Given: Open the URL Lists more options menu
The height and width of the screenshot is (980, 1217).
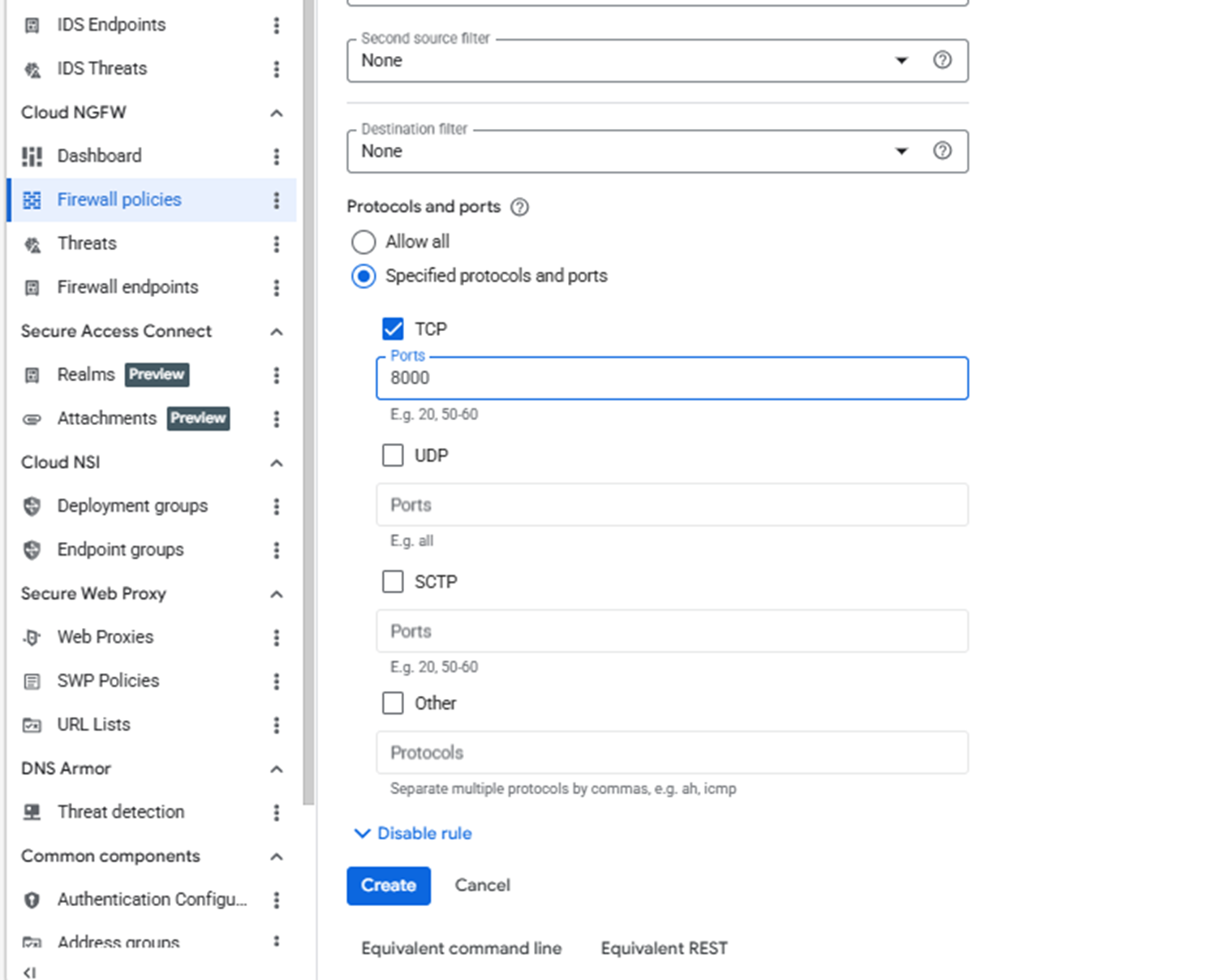Looking at the screenshot, I should 277,725.
